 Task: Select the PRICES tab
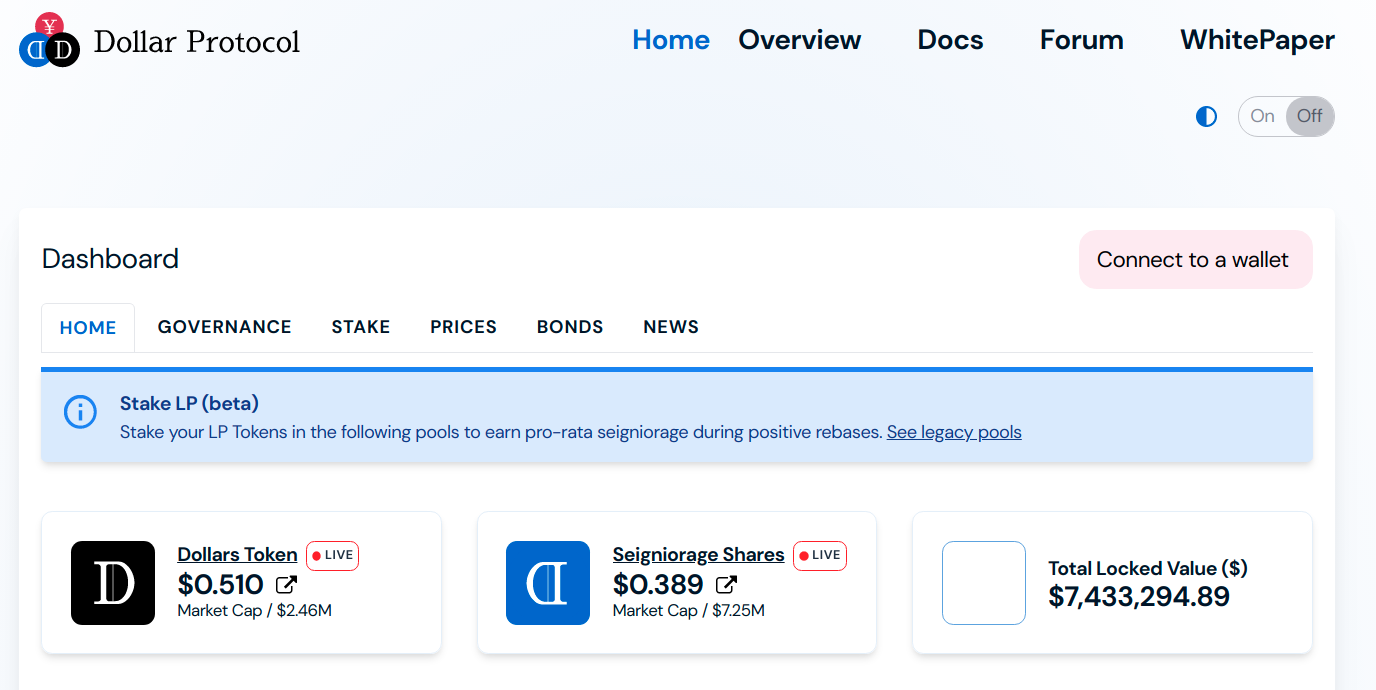[463, 327]
